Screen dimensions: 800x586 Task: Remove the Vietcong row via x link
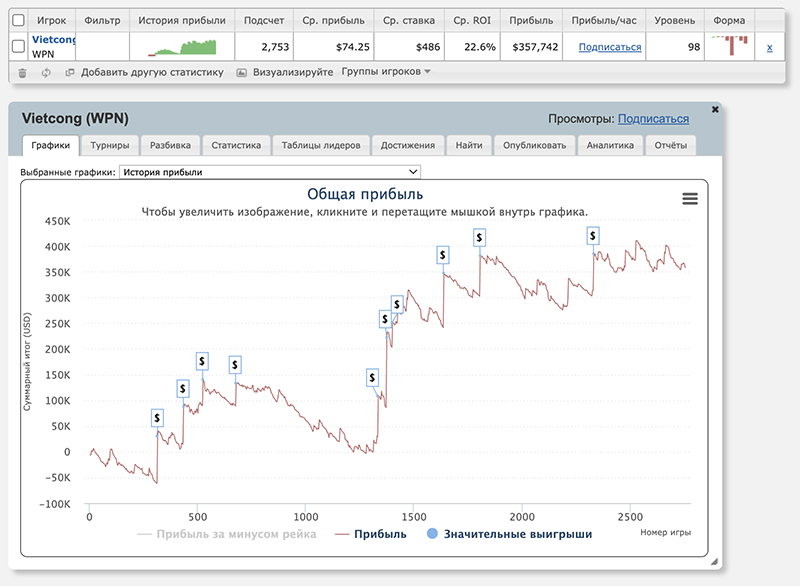(769, 47)
